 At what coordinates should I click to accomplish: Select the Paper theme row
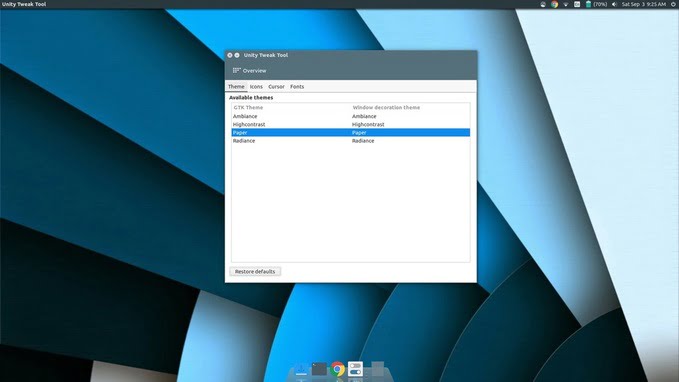coord(351,133)
